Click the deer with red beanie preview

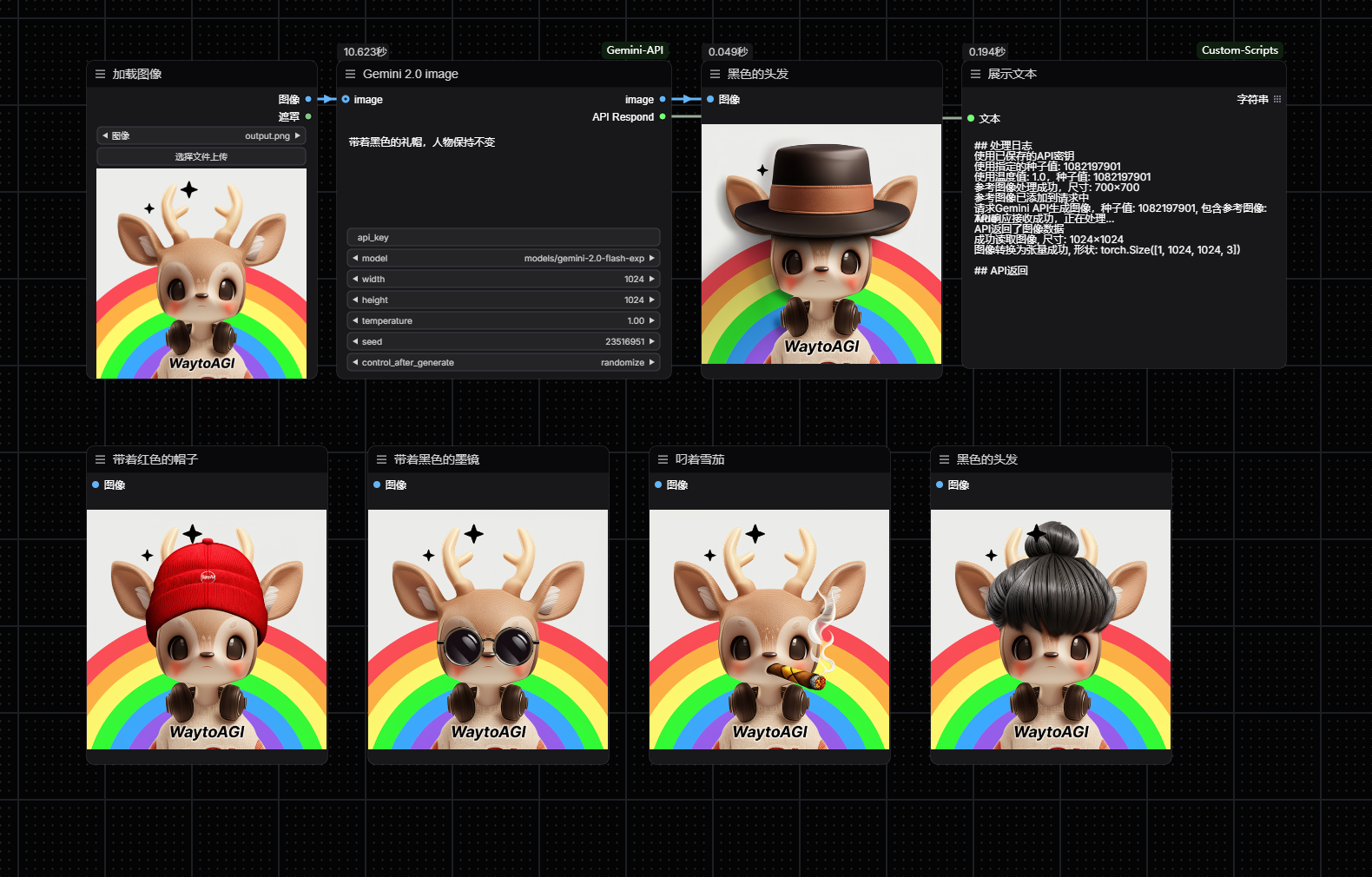pos(207,630)
